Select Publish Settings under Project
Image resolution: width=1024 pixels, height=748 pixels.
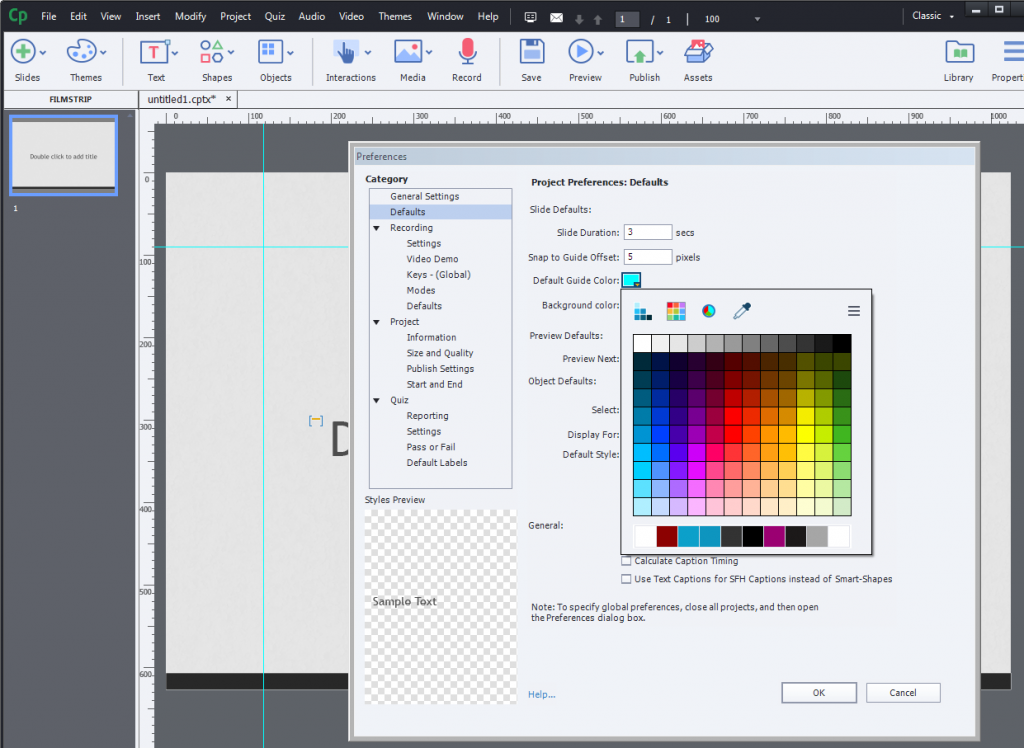441,369
